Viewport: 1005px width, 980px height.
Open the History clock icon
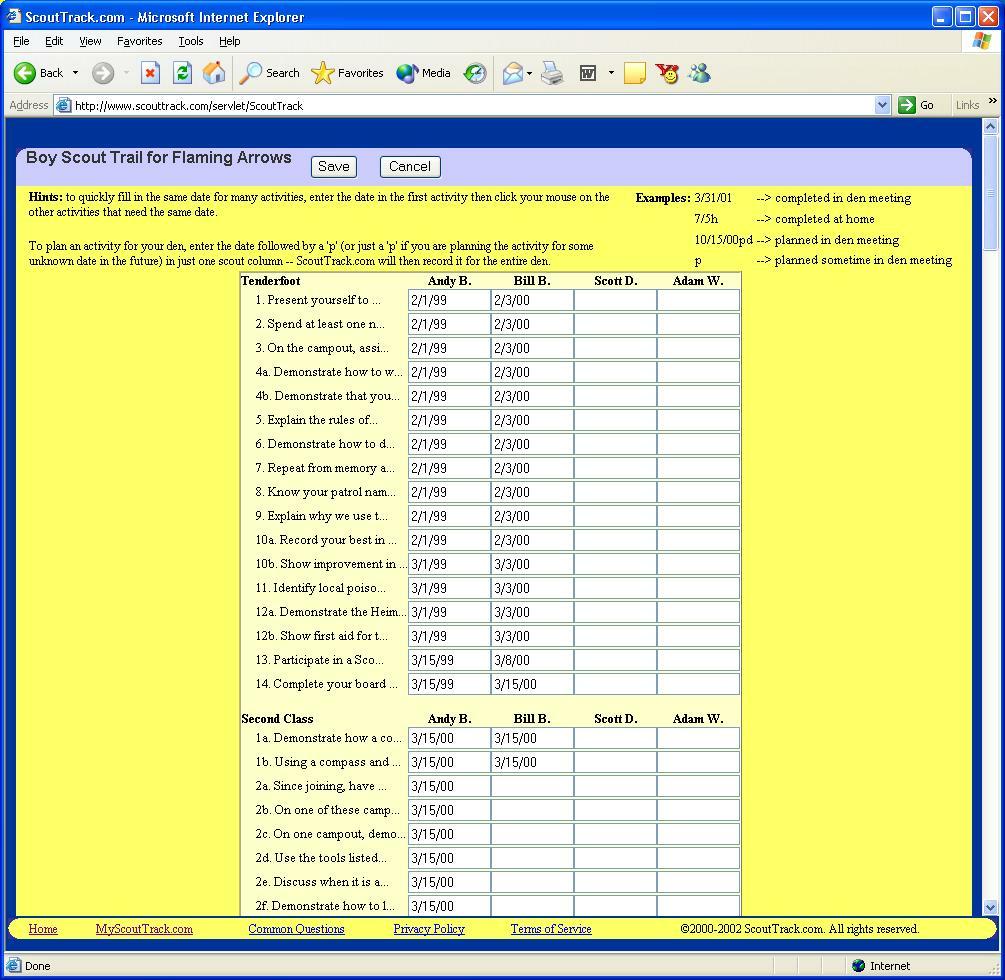point(475,74)
